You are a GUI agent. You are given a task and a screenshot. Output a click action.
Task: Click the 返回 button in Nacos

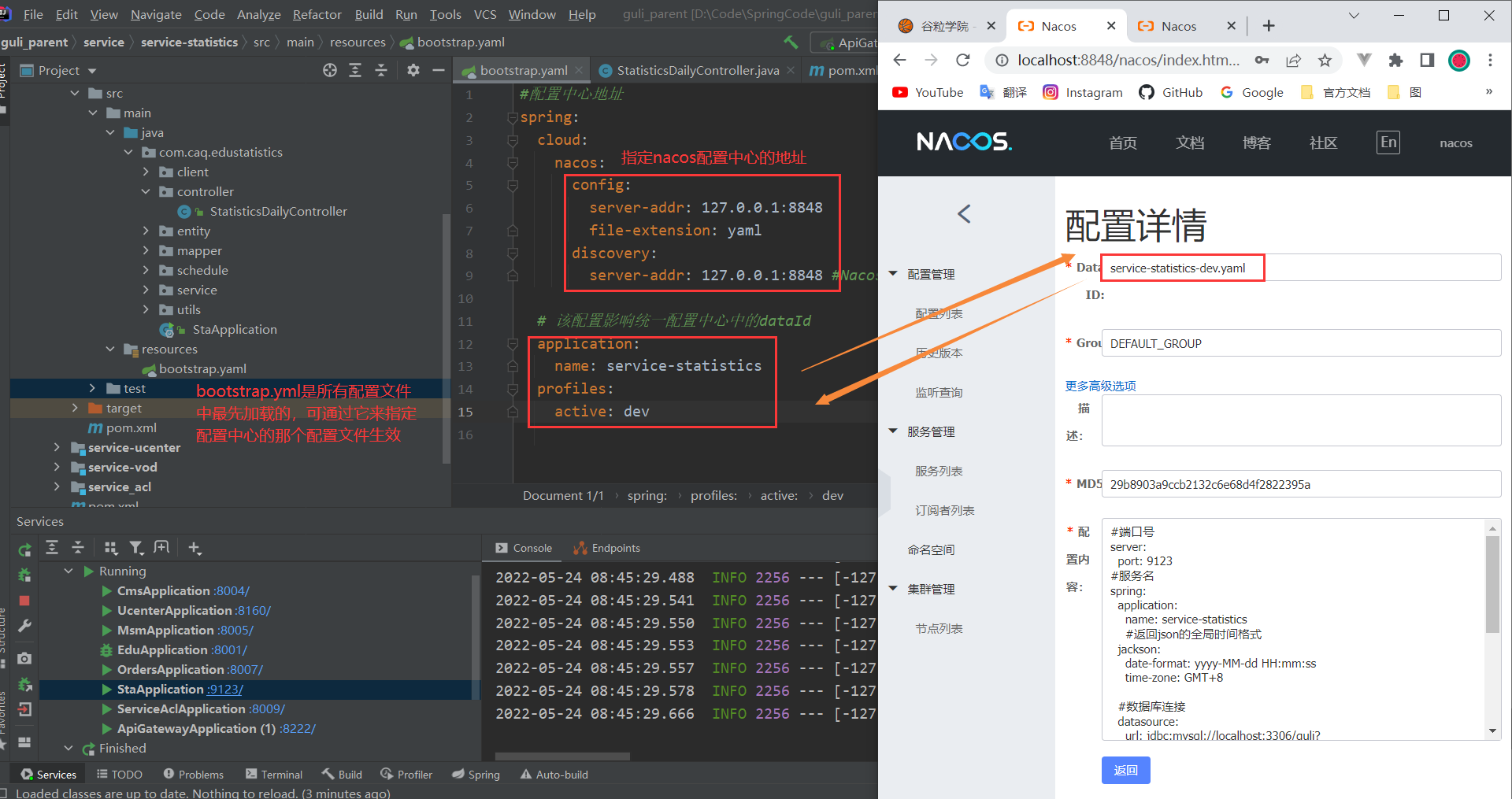coord(1125,770)
